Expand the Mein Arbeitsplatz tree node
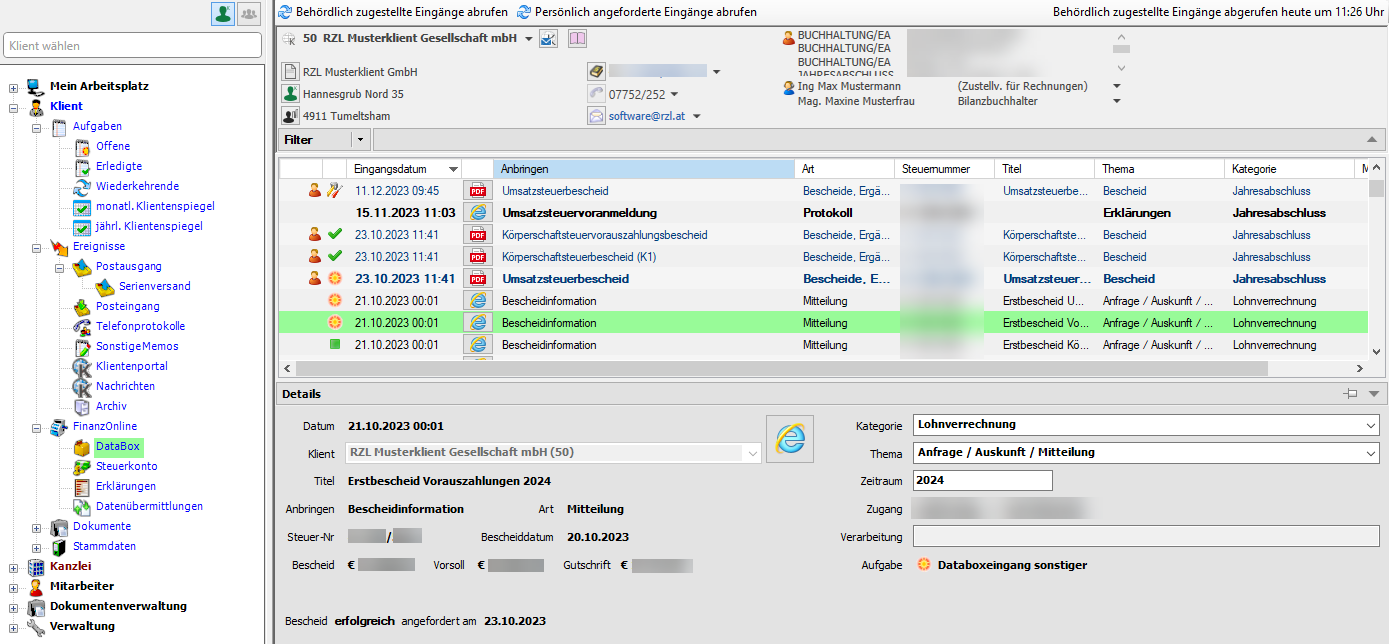 pyautogui.click(x=13, y=87)
